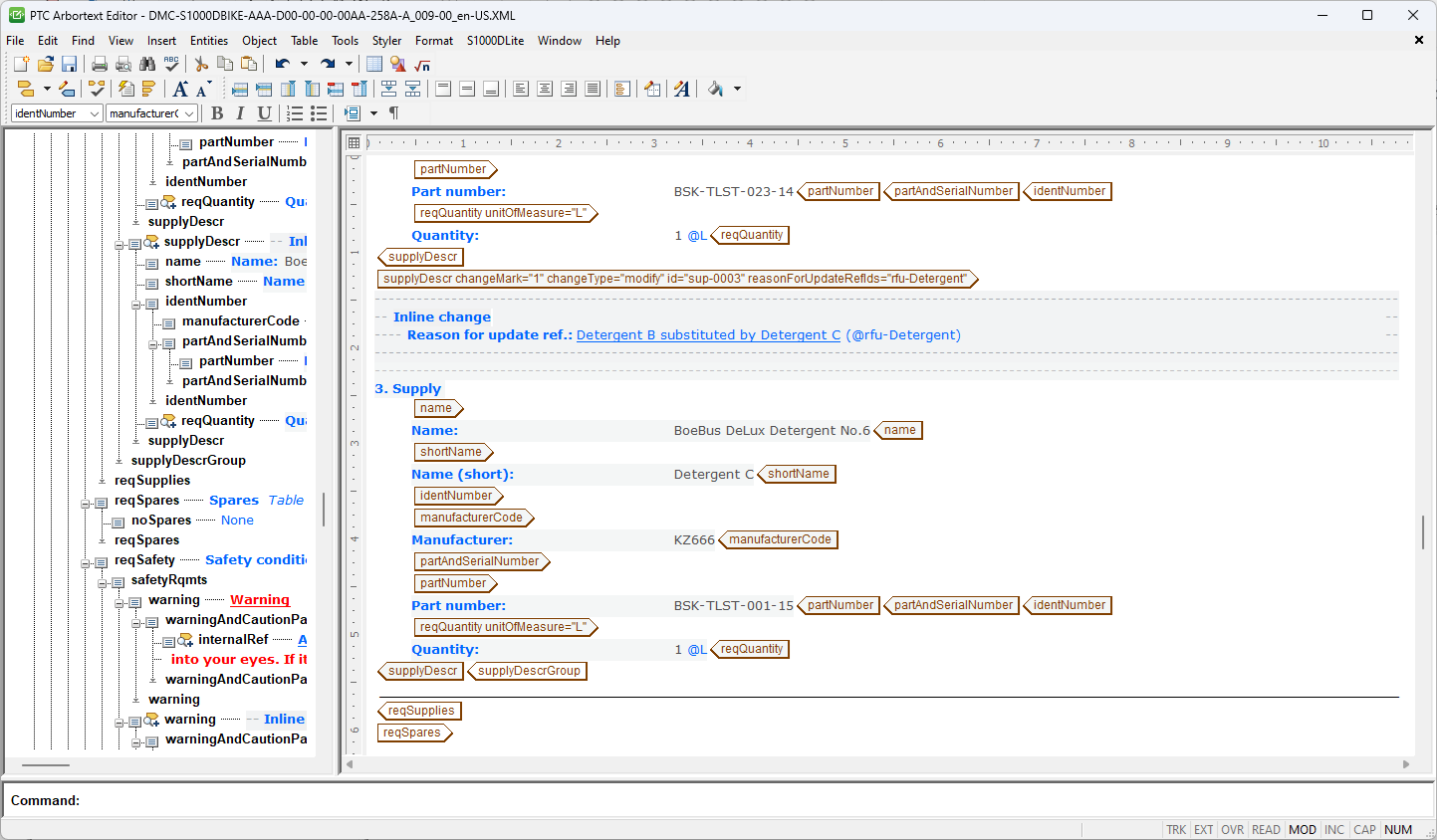Toggle italic formatting
The image size is (1437, 840).
coord(240,113)
